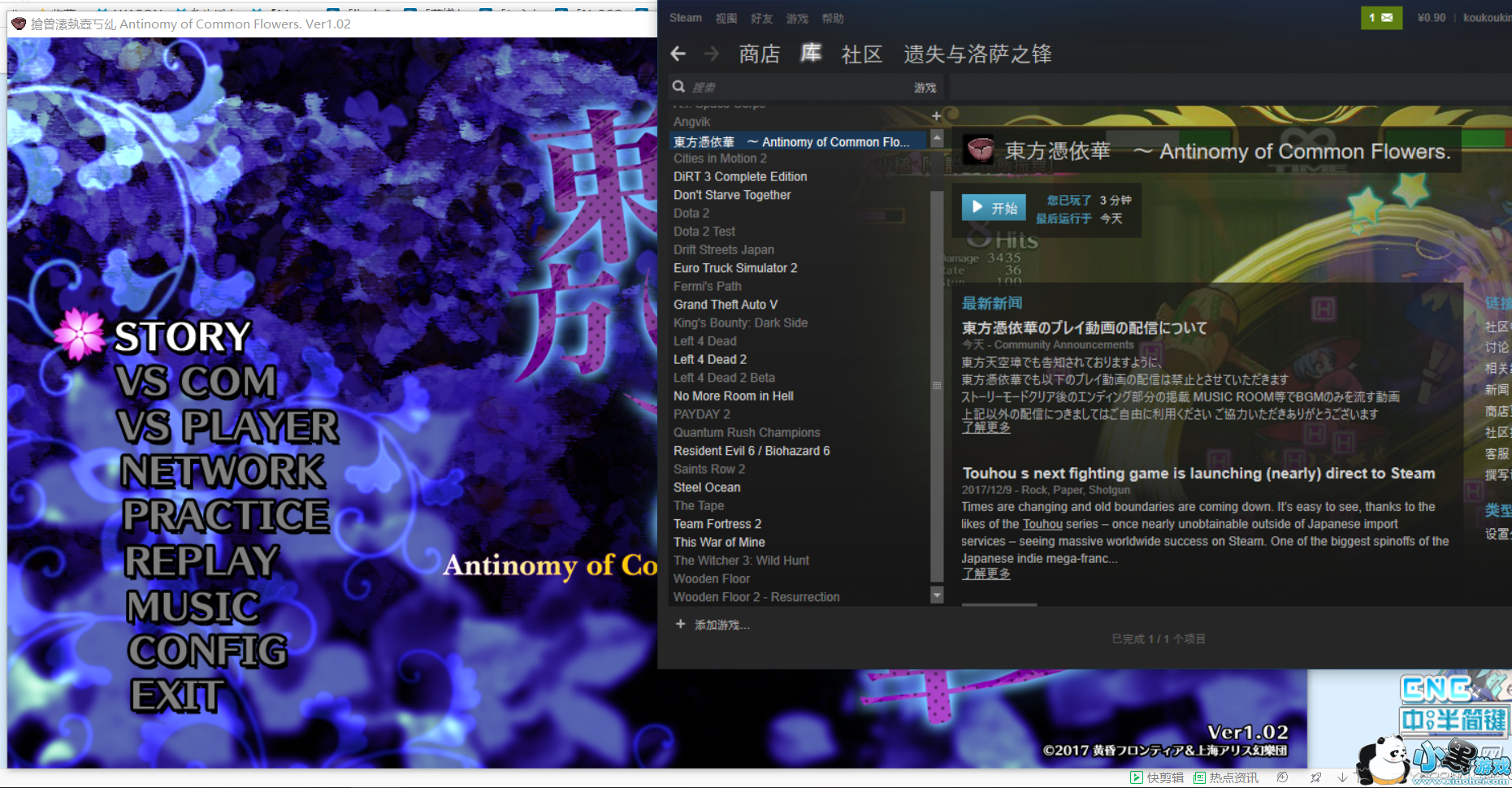Open the 游戏 filter dropdown next to search
The width and height of the screenshot is (1512, 788).
click(x=925, y=87)
